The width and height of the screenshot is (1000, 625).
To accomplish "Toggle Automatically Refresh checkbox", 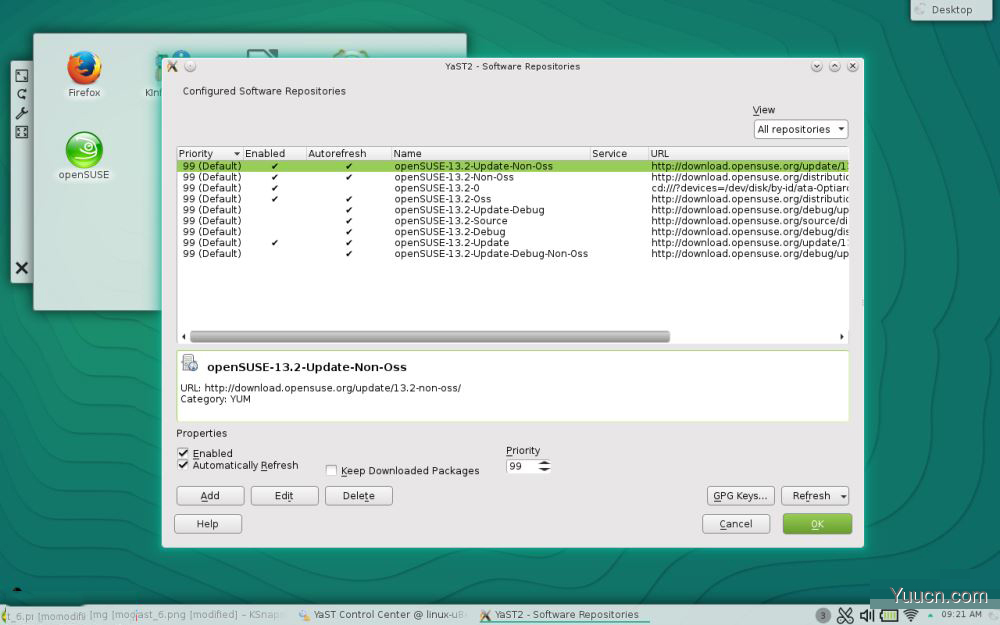I will (183, 465).
